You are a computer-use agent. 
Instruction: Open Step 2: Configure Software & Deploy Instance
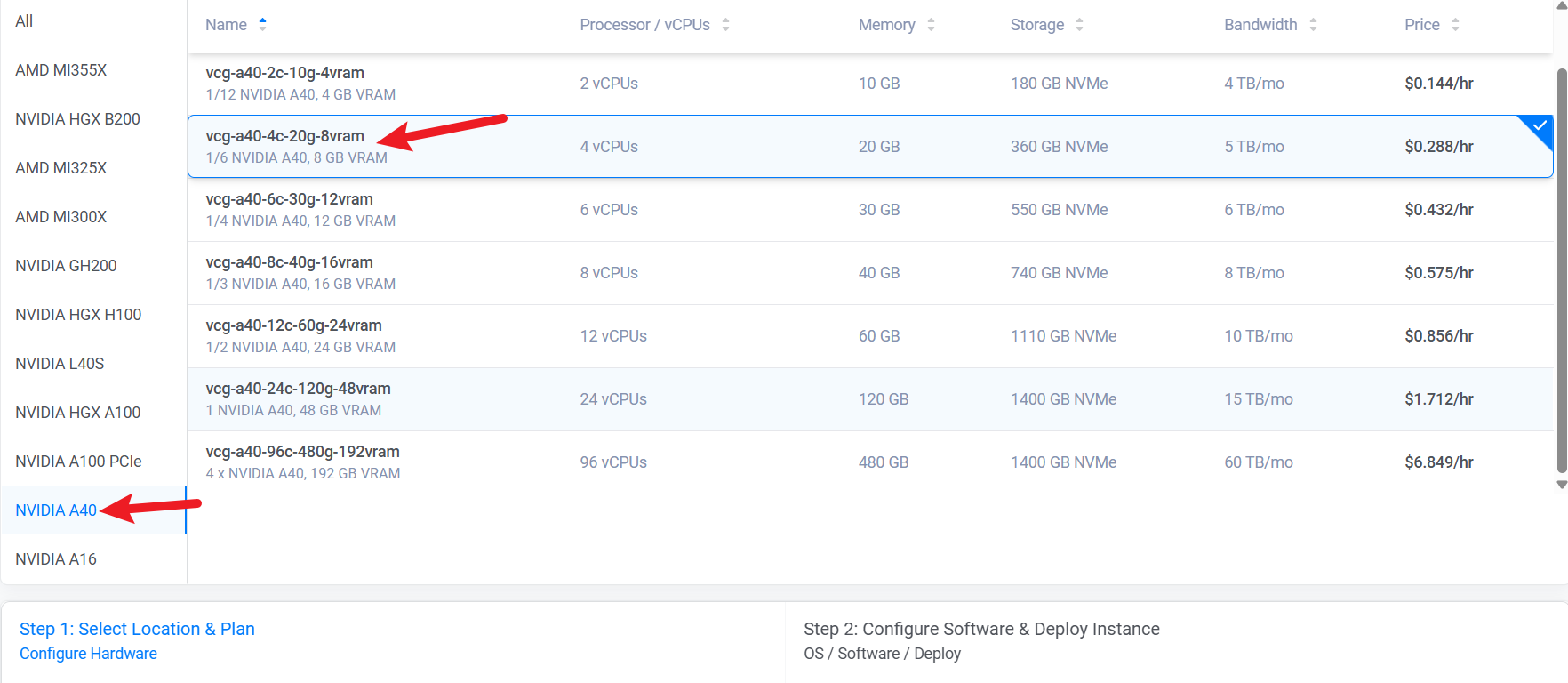[x=981, y=629]
